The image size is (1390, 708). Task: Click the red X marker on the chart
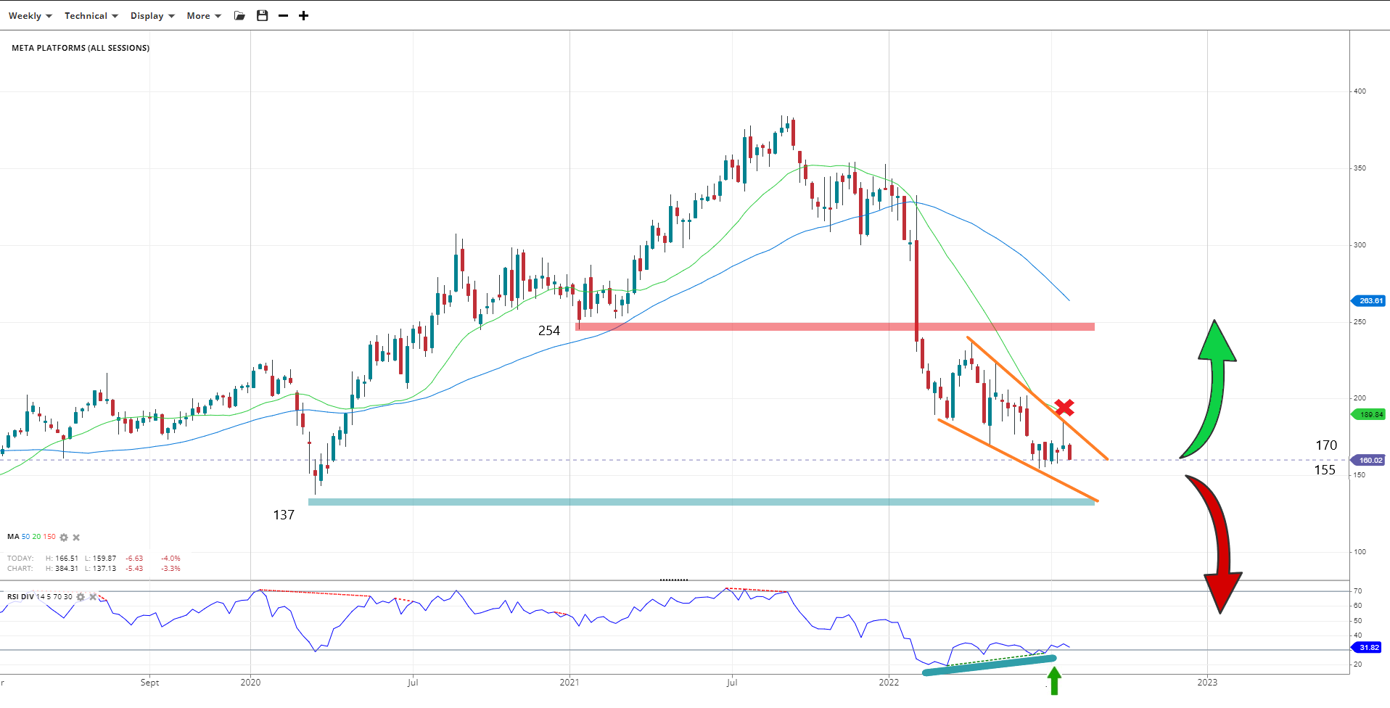(1064, 408)
